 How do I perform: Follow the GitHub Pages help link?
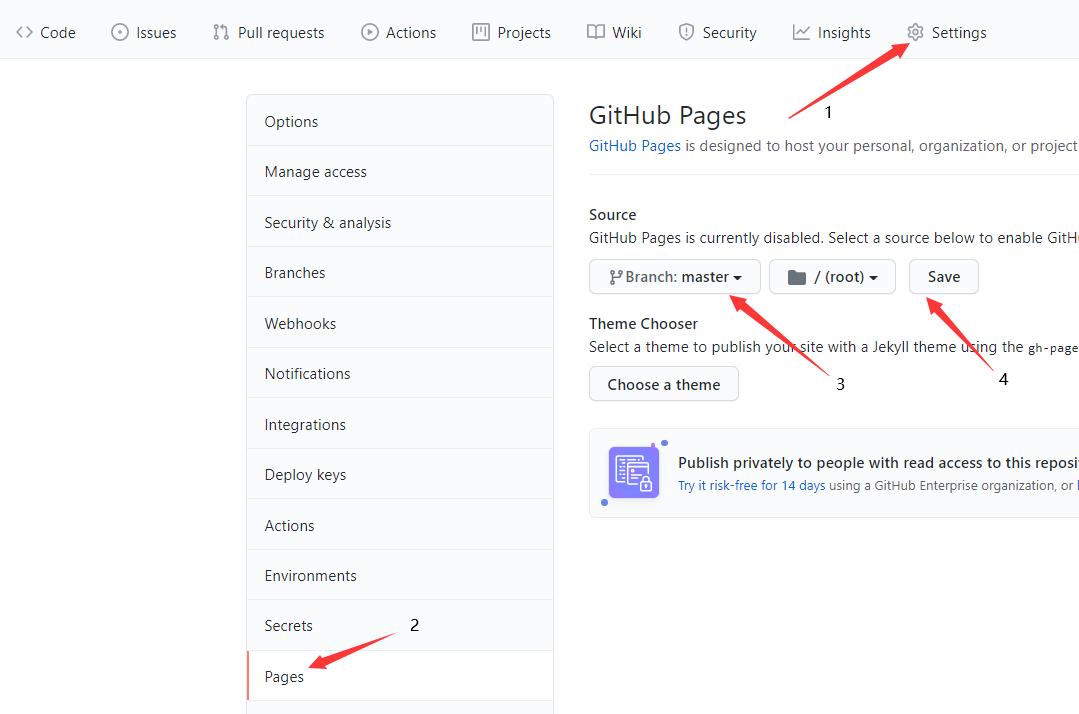click(x=634, y=146)
